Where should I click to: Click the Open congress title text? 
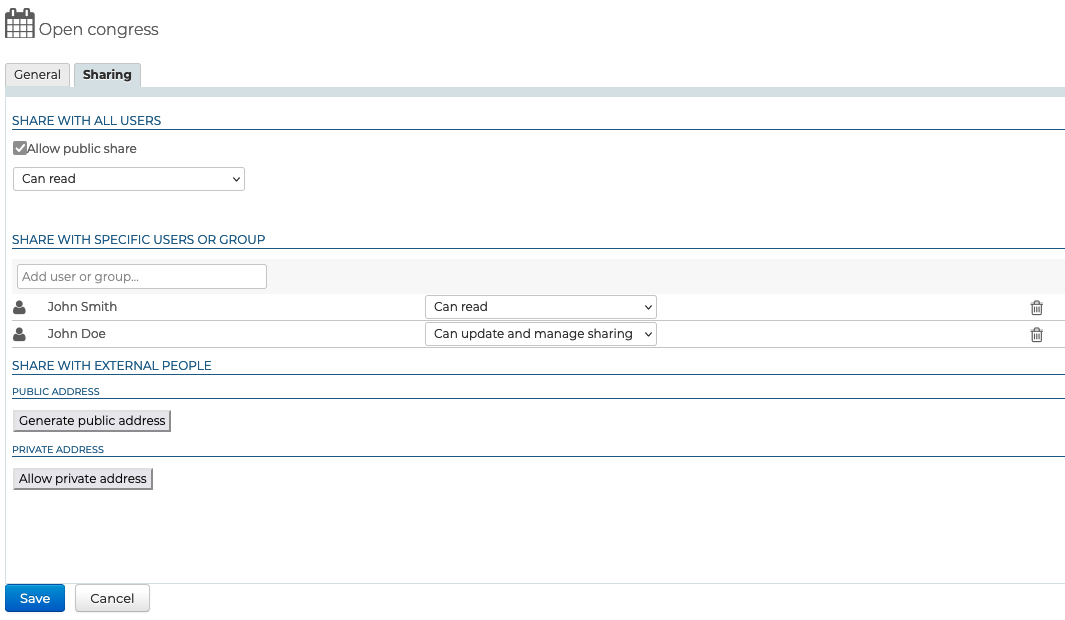click(x=99, y=29)
